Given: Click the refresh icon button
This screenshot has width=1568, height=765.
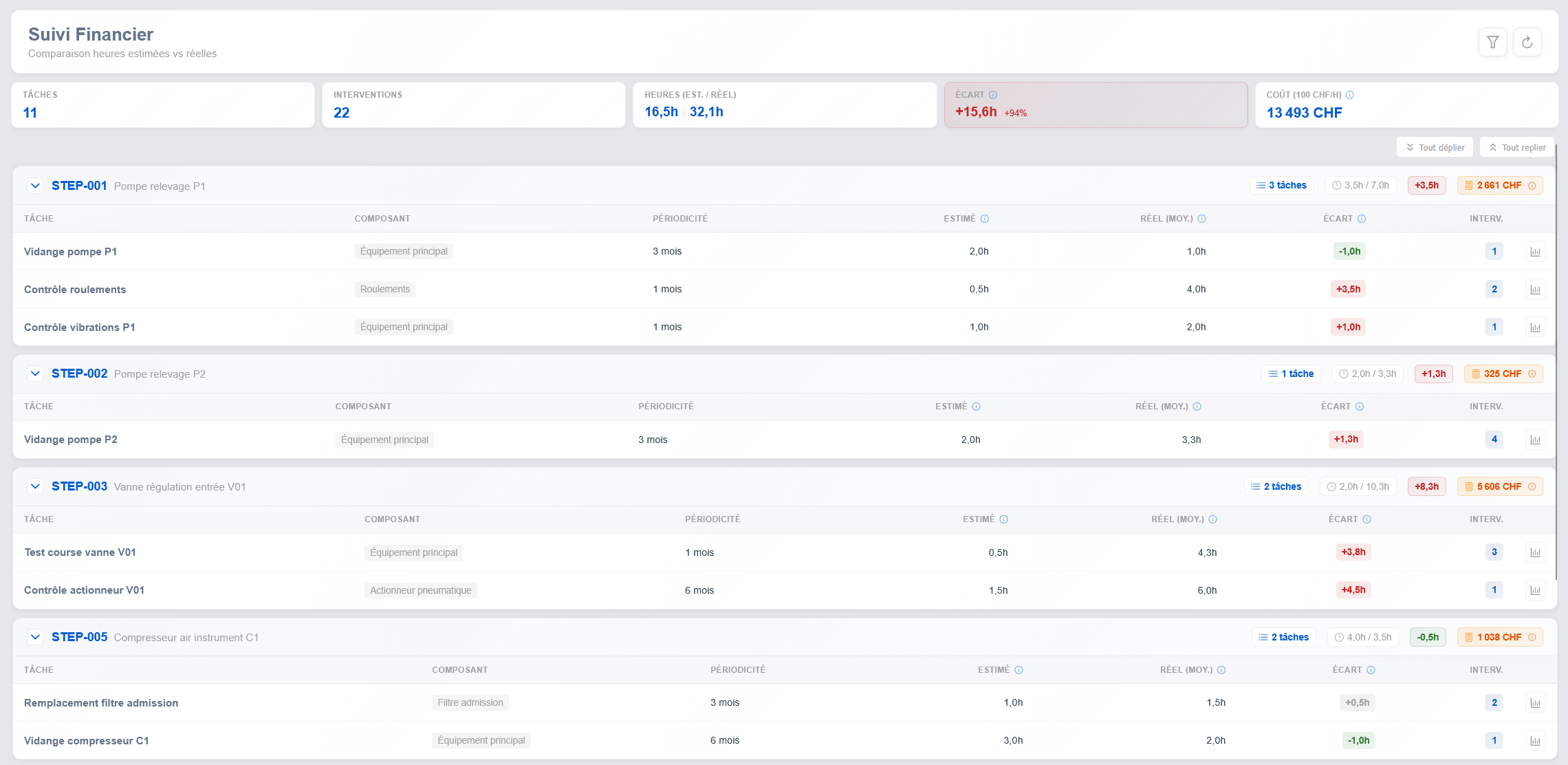Looking at the screenshot, I should click(1527, 43).
